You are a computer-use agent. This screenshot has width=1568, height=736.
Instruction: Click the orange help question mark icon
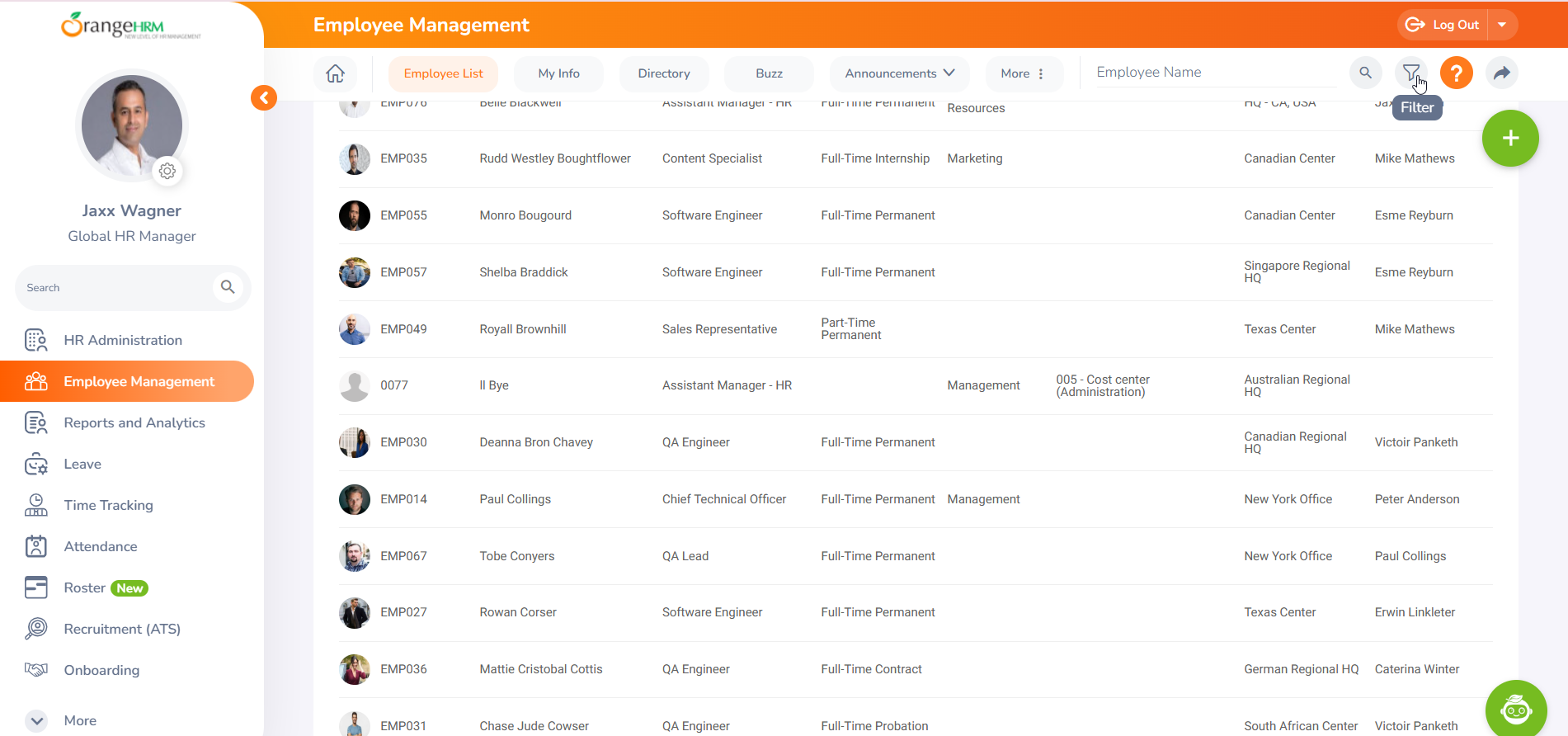click(x=1457, y=73)
